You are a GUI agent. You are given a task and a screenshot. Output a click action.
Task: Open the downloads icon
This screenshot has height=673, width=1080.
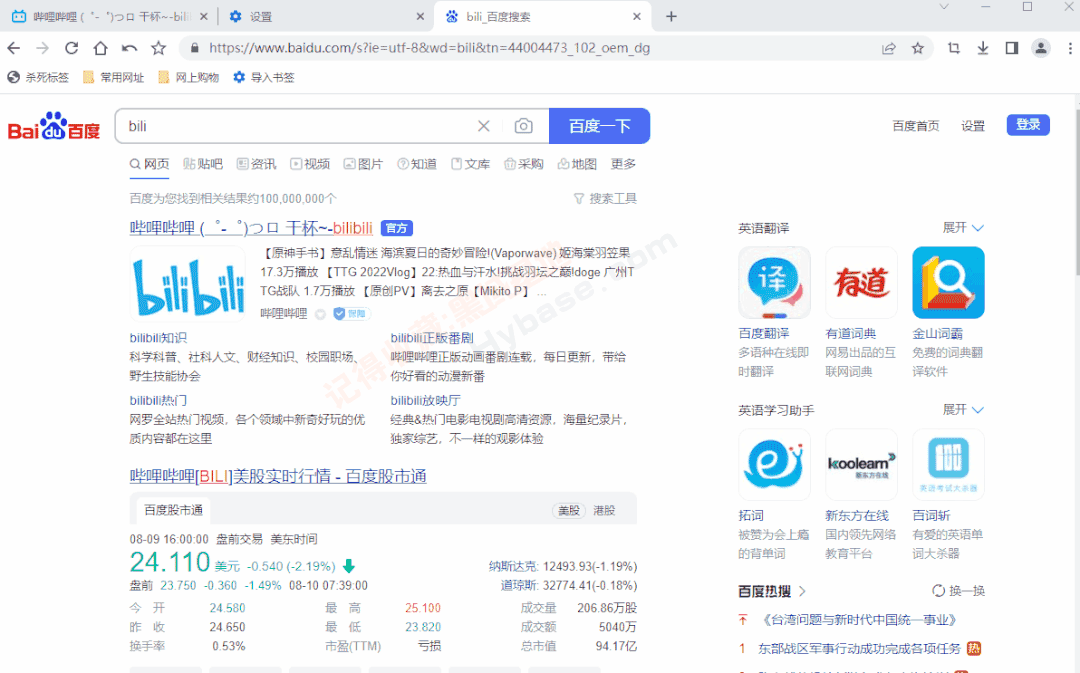tap(983, 48)
